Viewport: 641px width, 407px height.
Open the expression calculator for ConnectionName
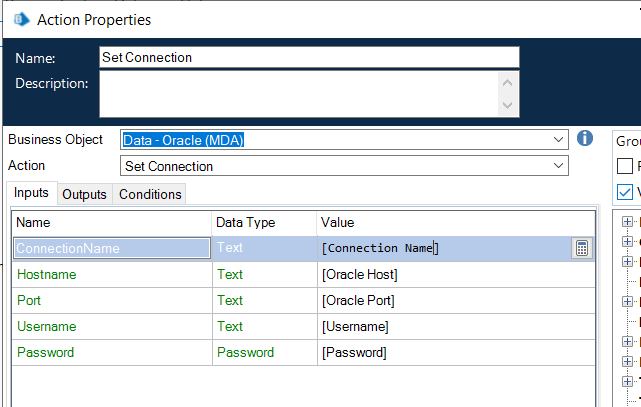click(x=581, y=249)
